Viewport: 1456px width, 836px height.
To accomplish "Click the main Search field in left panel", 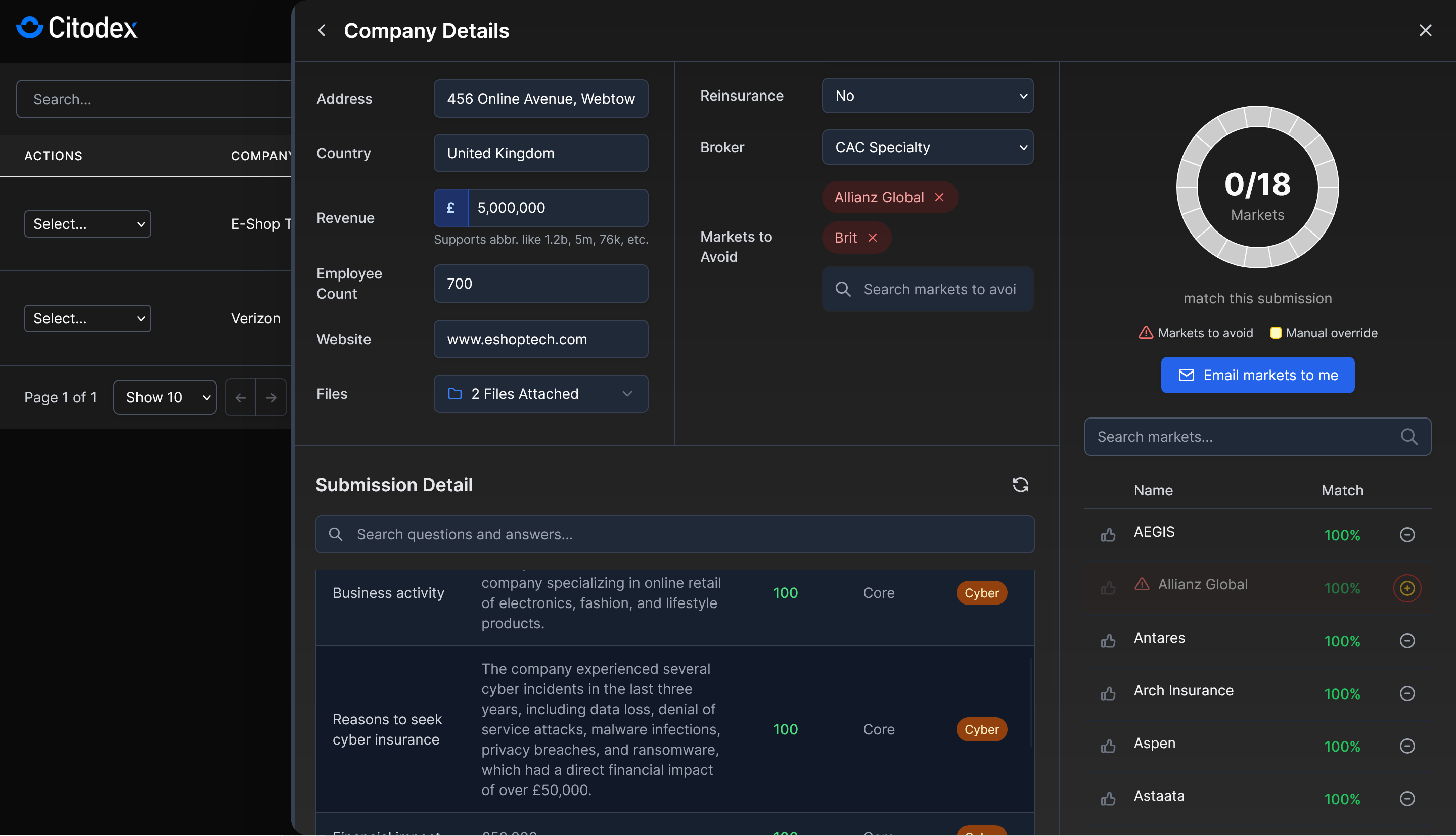I will tap(154, 100).
